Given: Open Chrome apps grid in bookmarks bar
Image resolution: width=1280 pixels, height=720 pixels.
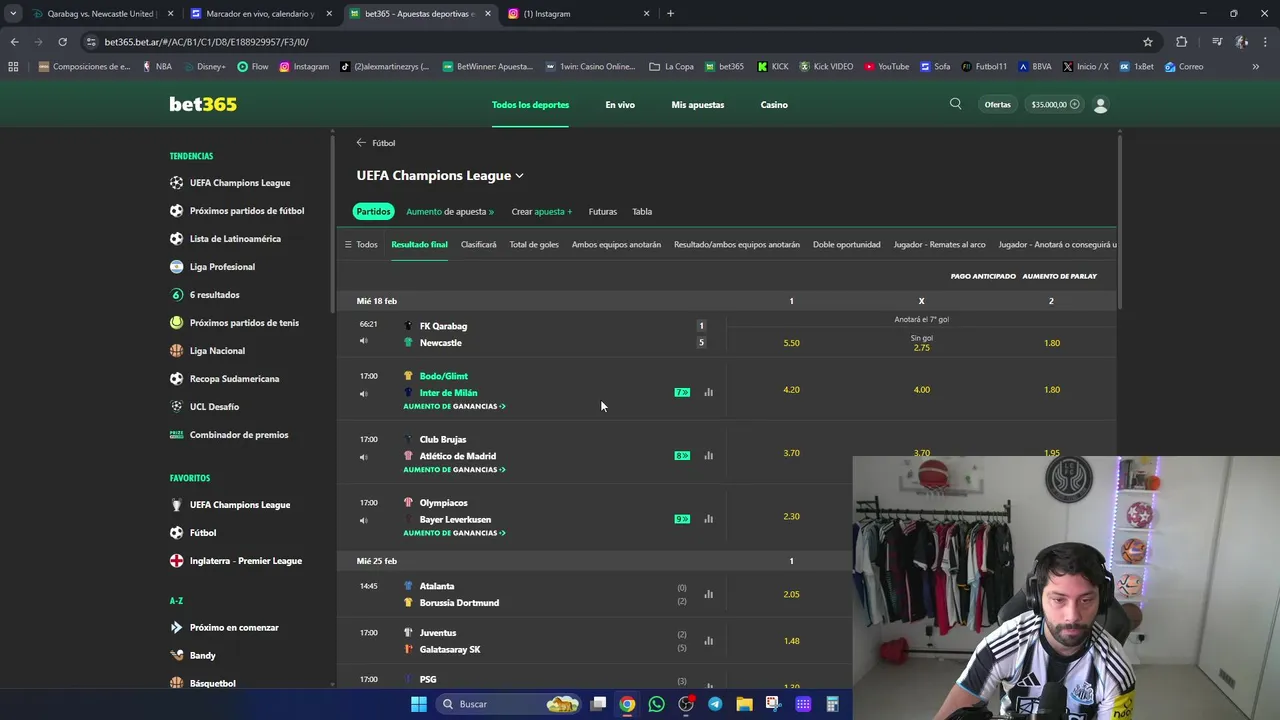Looking at the screenshot, I should (13, 67).
